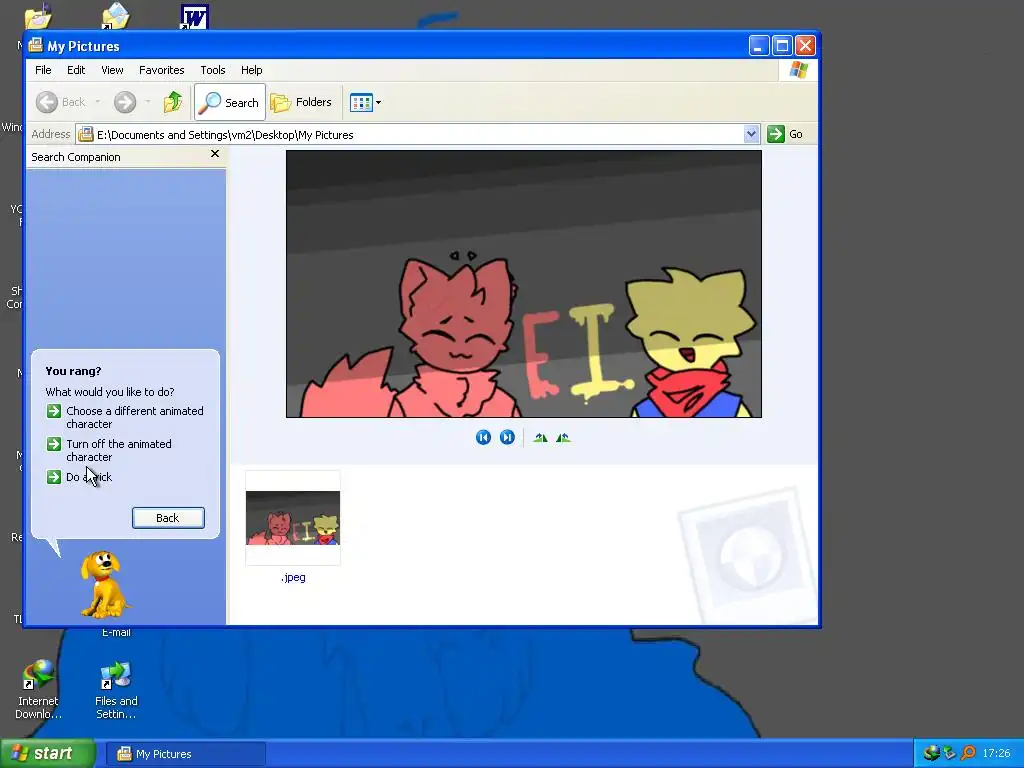Click the Windows flag logo in menu bar
The image size is (1024, 768).
(x=798, y=70)
